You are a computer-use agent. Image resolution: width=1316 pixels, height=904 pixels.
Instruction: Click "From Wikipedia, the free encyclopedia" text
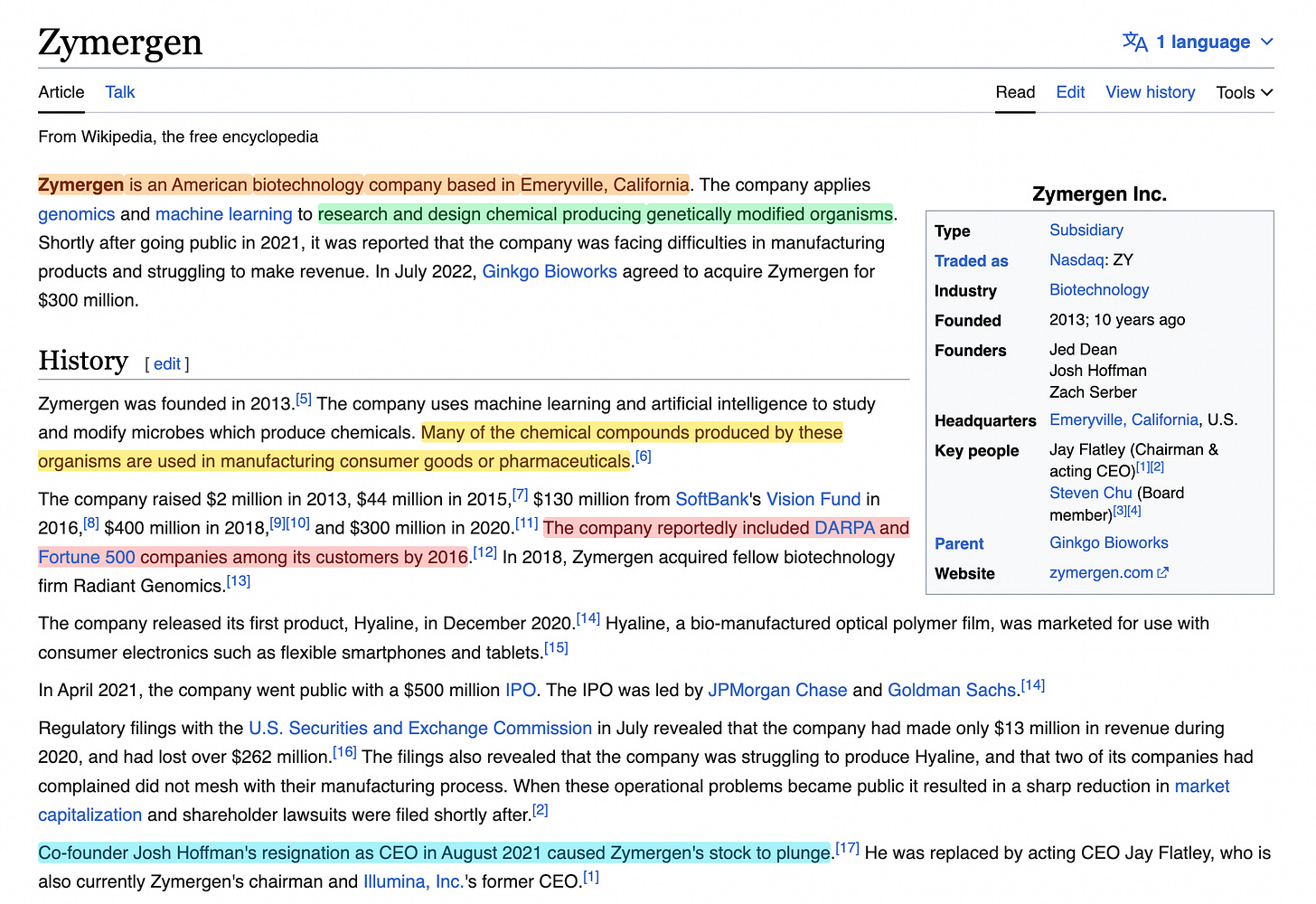[178, 137]
